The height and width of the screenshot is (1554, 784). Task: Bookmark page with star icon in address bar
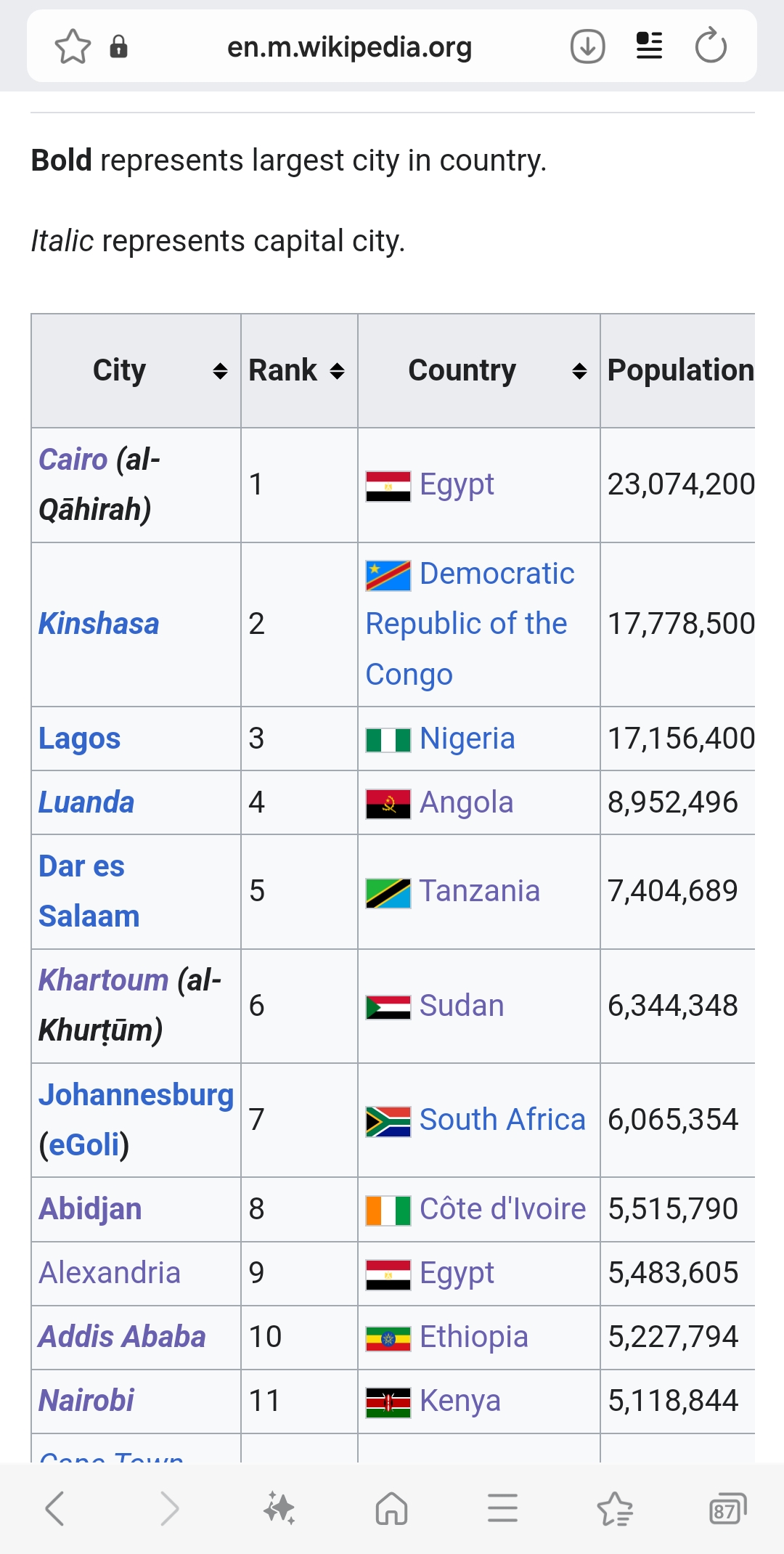coord(73,47)
